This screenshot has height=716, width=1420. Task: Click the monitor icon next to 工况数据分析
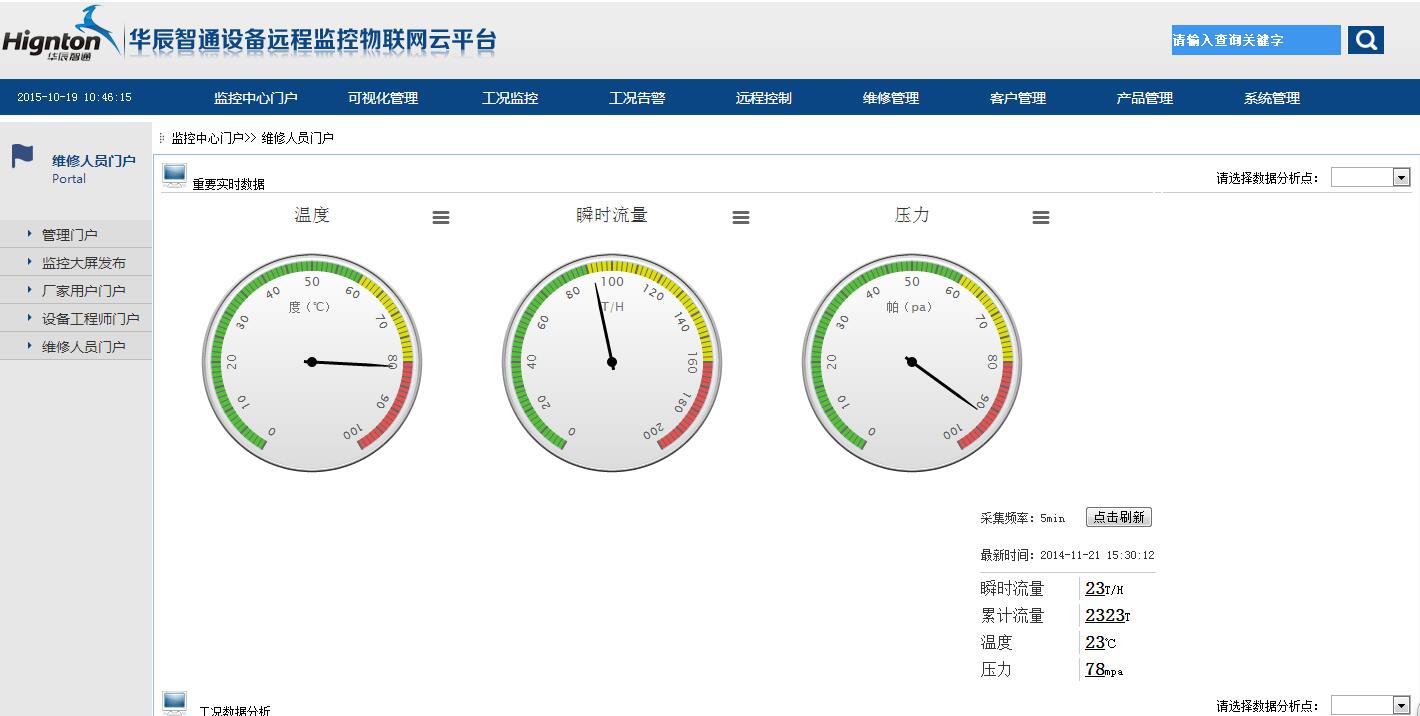(x=174, y=702)
